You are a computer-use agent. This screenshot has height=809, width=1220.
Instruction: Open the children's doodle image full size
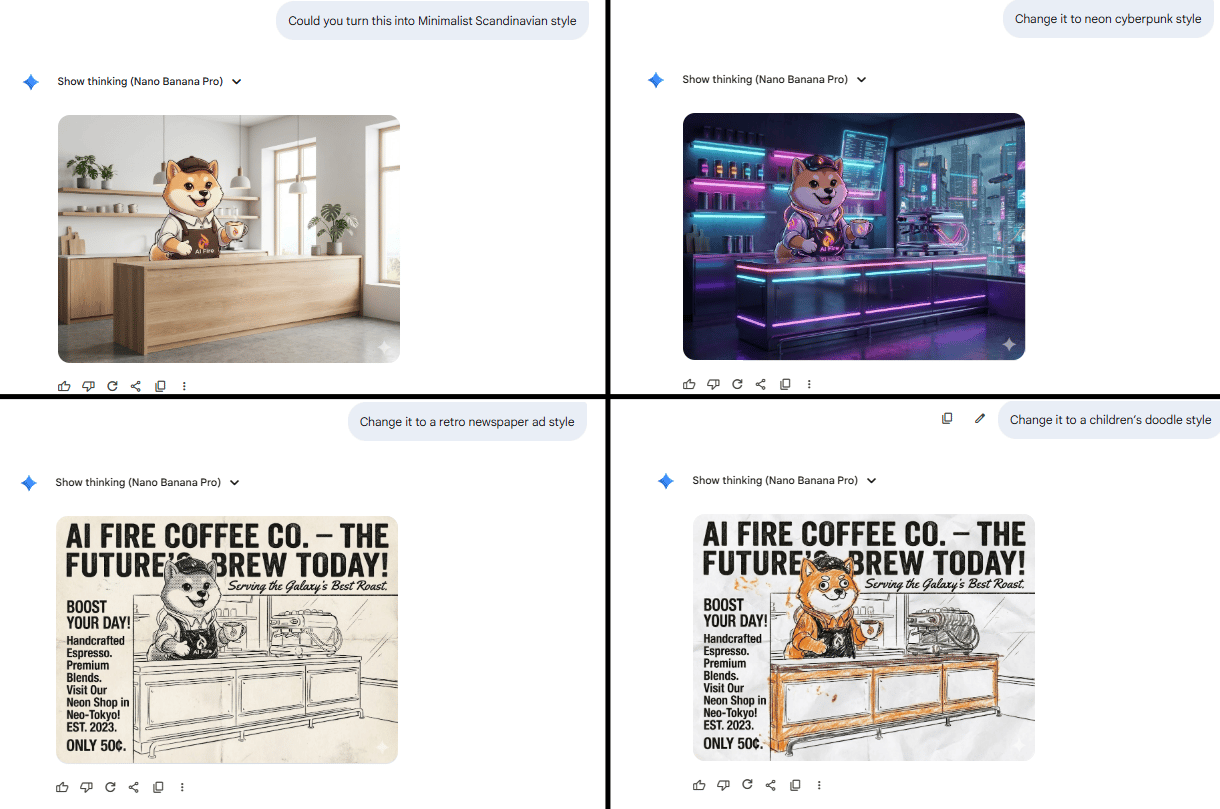864,637
